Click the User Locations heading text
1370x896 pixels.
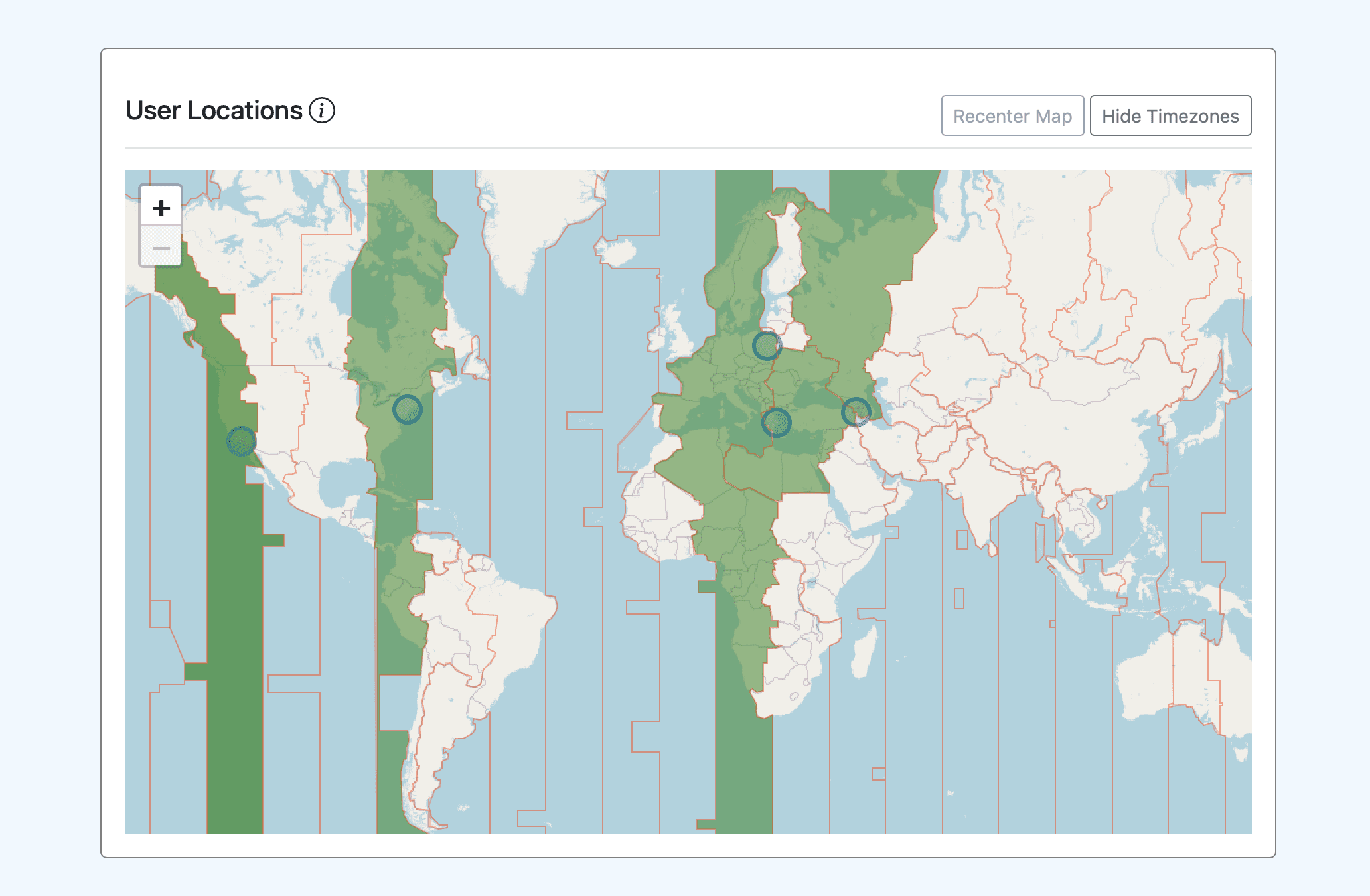(214, 111)
